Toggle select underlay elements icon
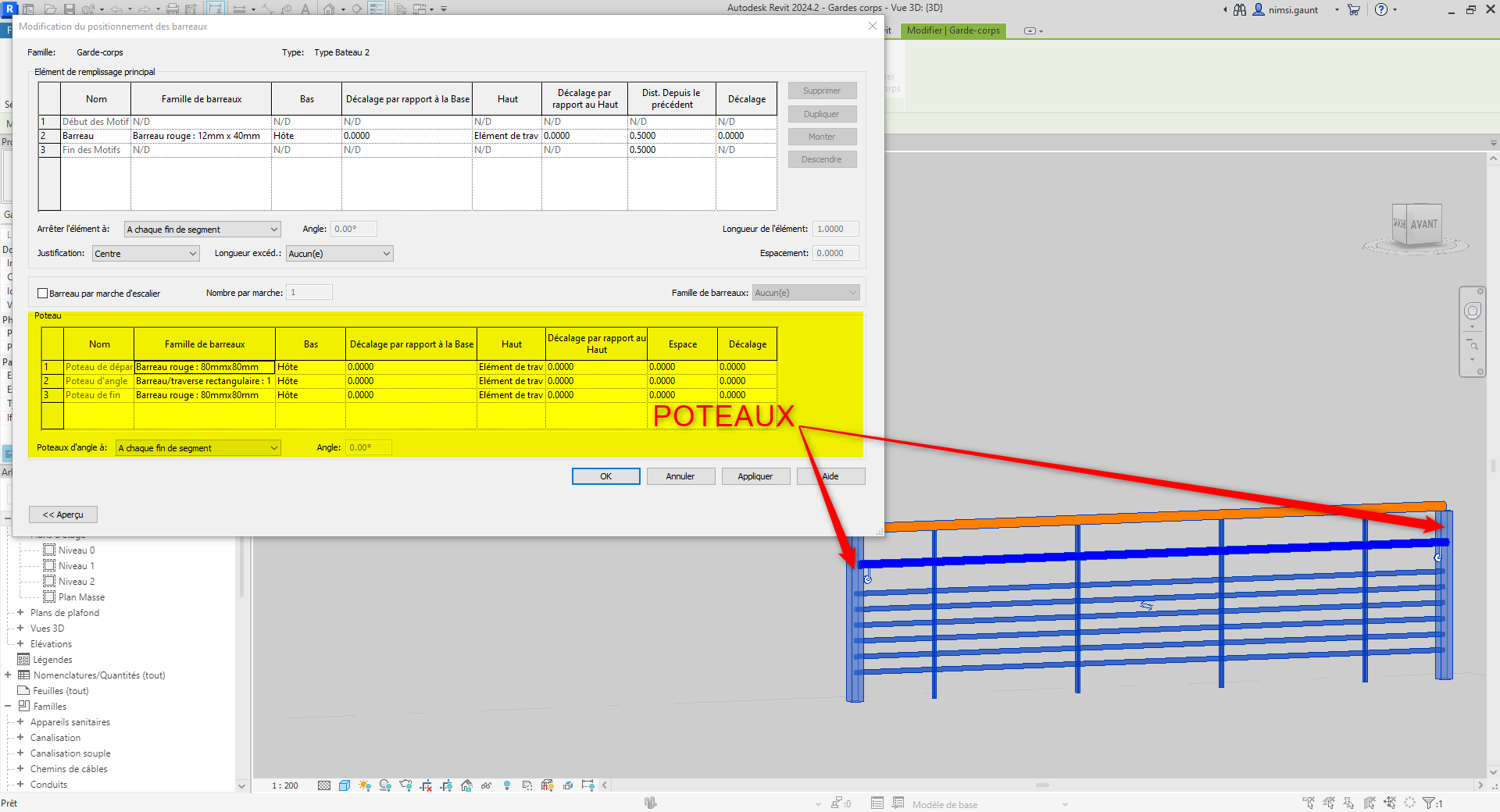Viewport: 1500px width, 812px height. coord(1329,803)
